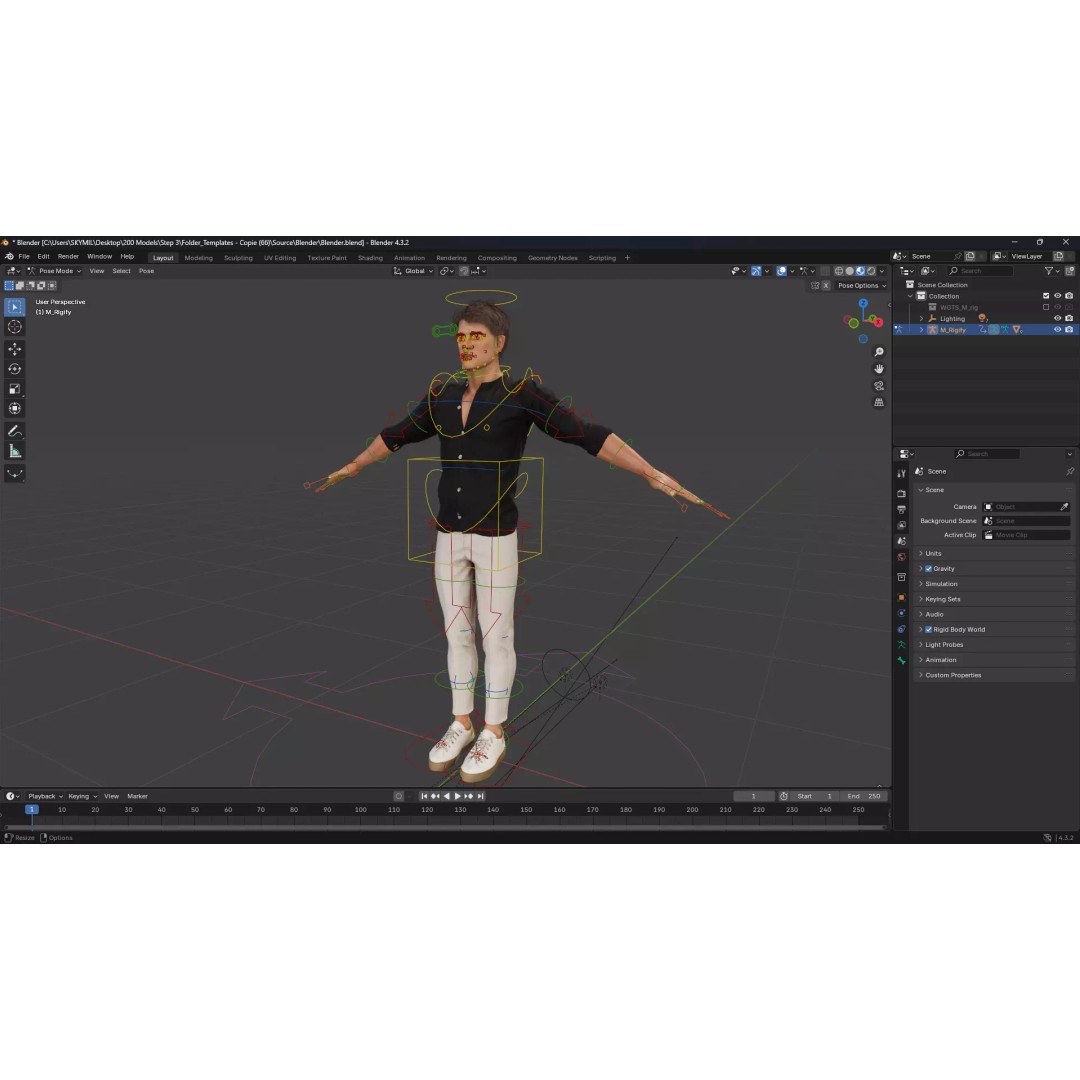Hide M_Rigify in viewport
Image resolution: width=1080 pixels, height=1080 pixels.
click(1057, 330)
